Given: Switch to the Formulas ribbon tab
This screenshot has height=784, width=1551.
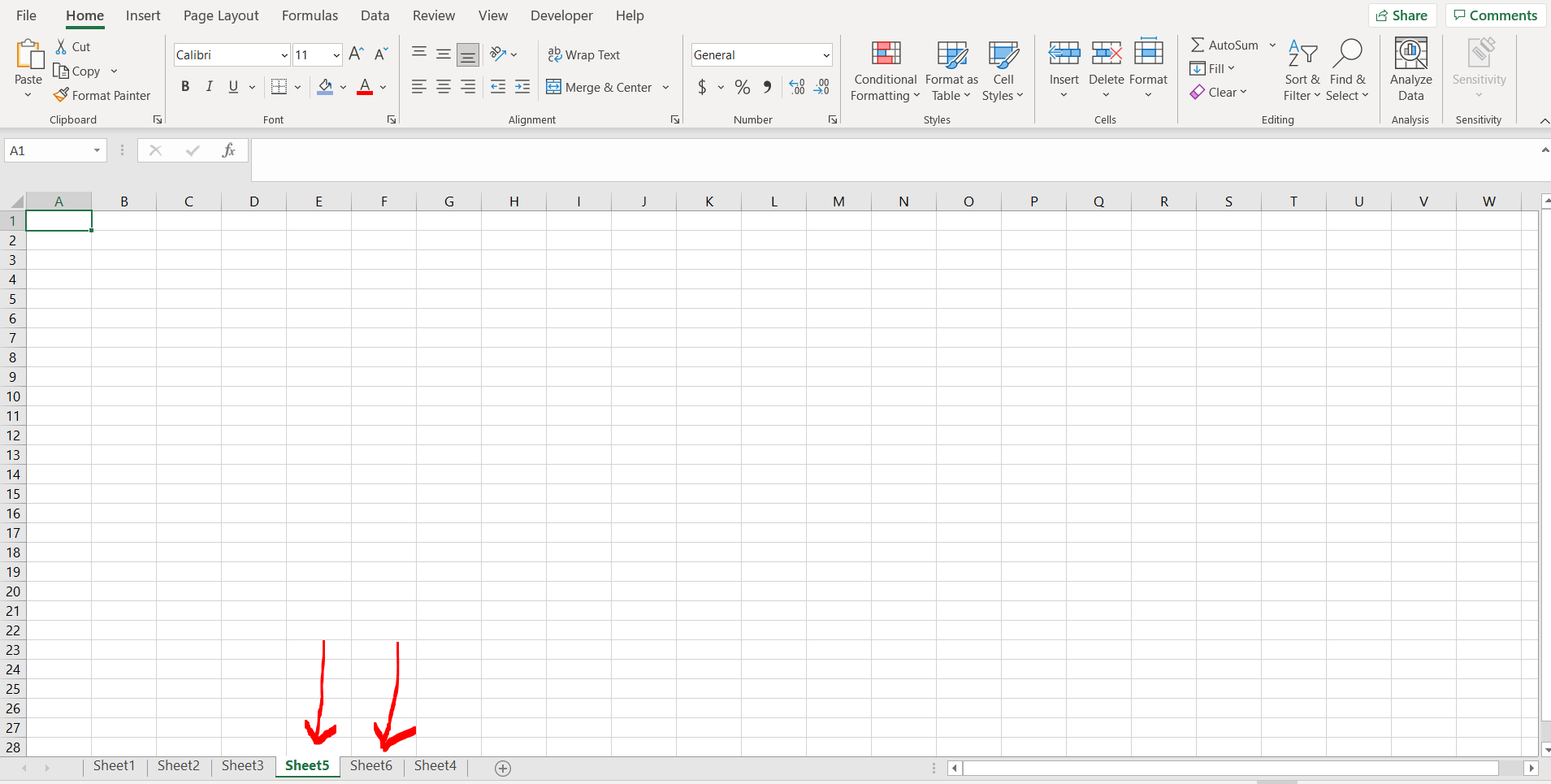Looking at the screenshot, I should (x=310, y=15).
